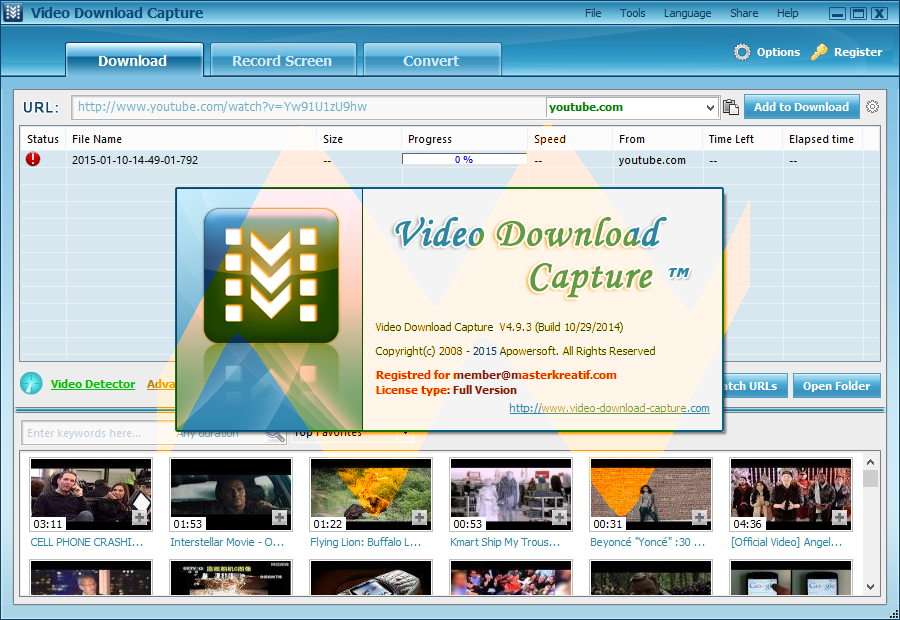Open download settings gear beside Add to Download
This screenshot has width=900, height=620.
pos(872,107)
